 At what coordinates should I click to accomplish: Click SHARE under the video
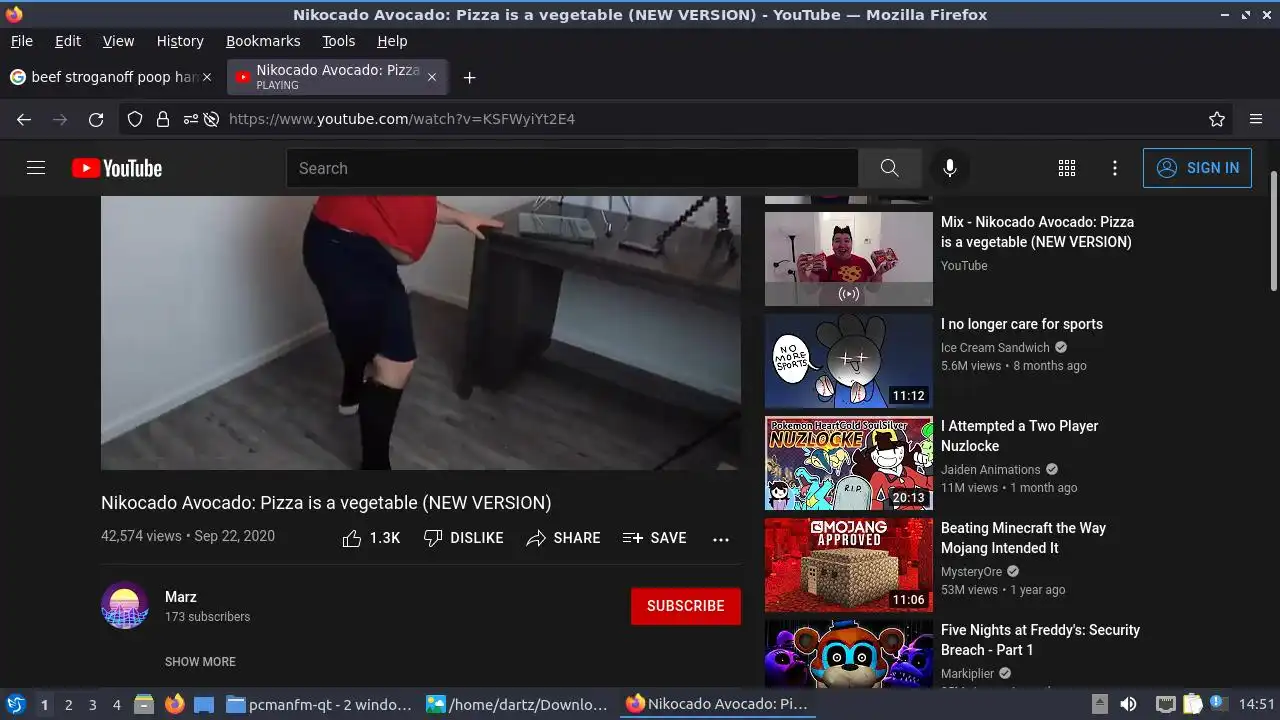pos(563,538)
